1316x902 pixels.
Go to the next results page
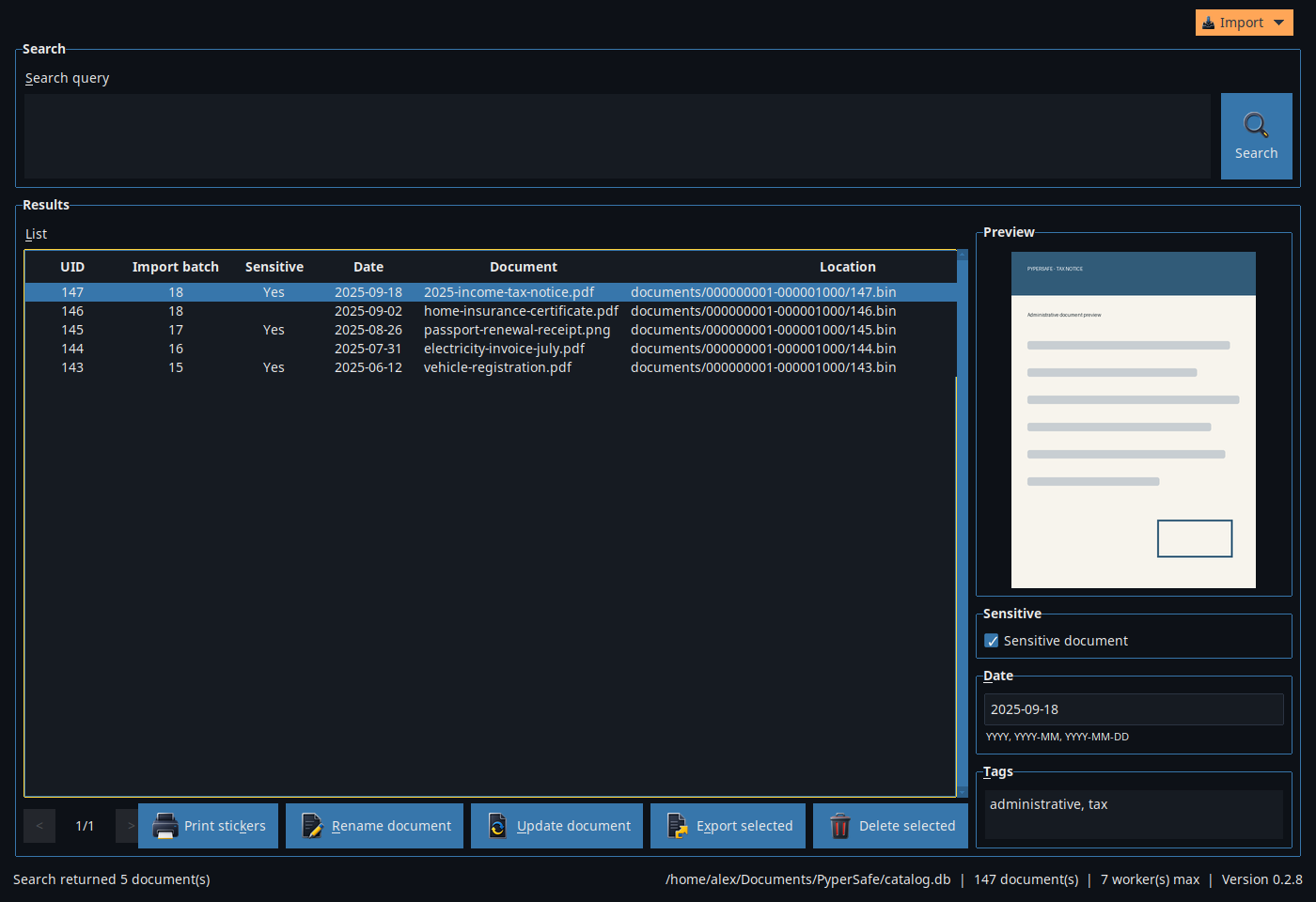pyautogui.click(x=128, y=826)
